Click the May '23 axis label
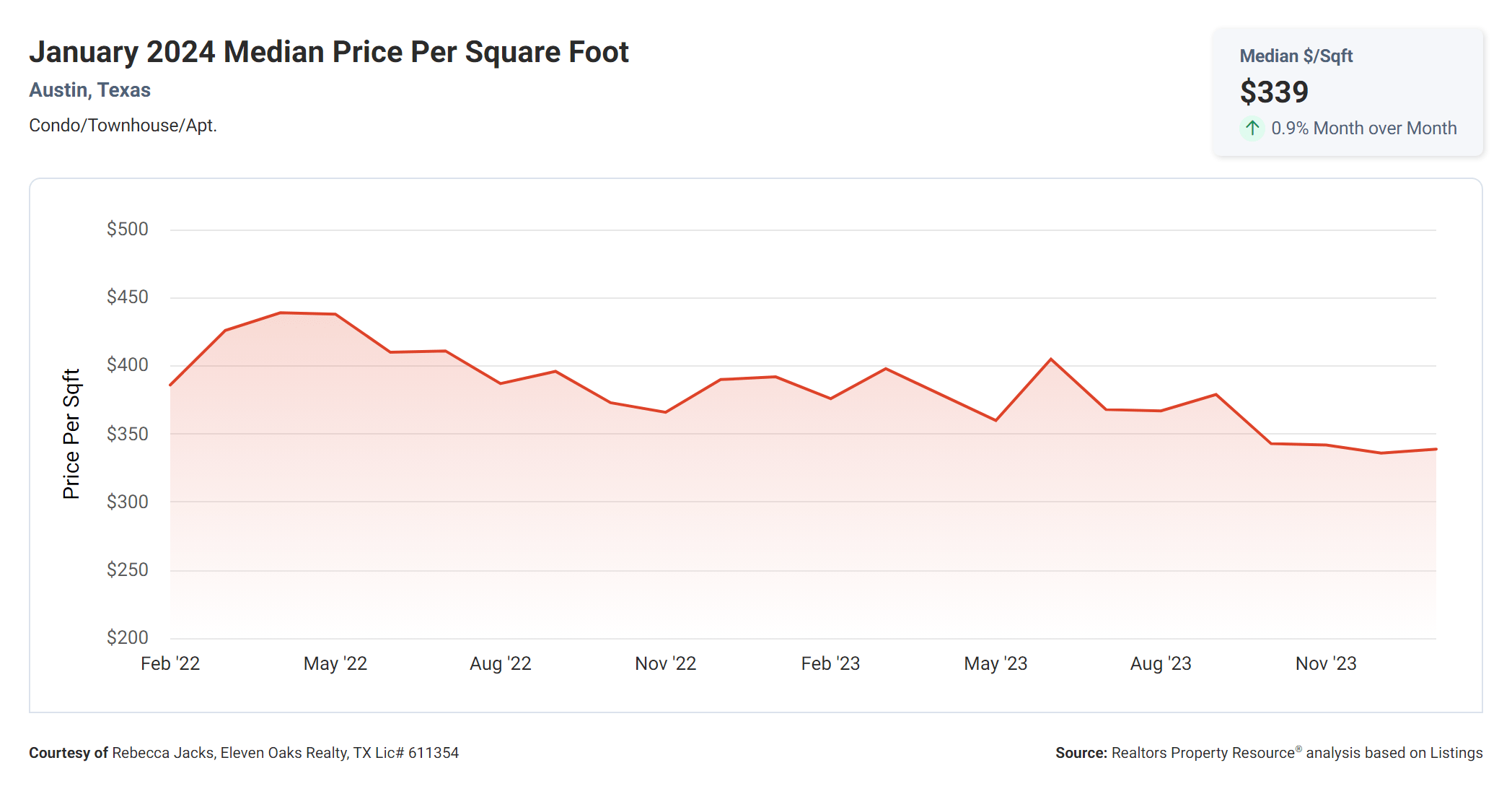The image size is (1512, 794). (x=995, y=663)
